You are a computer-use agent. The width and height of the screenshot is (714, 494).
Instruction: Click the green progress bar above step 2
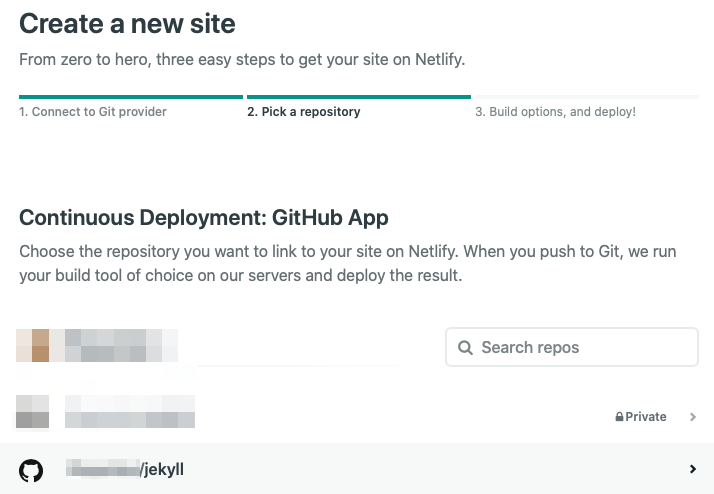(x=358, y=97)
